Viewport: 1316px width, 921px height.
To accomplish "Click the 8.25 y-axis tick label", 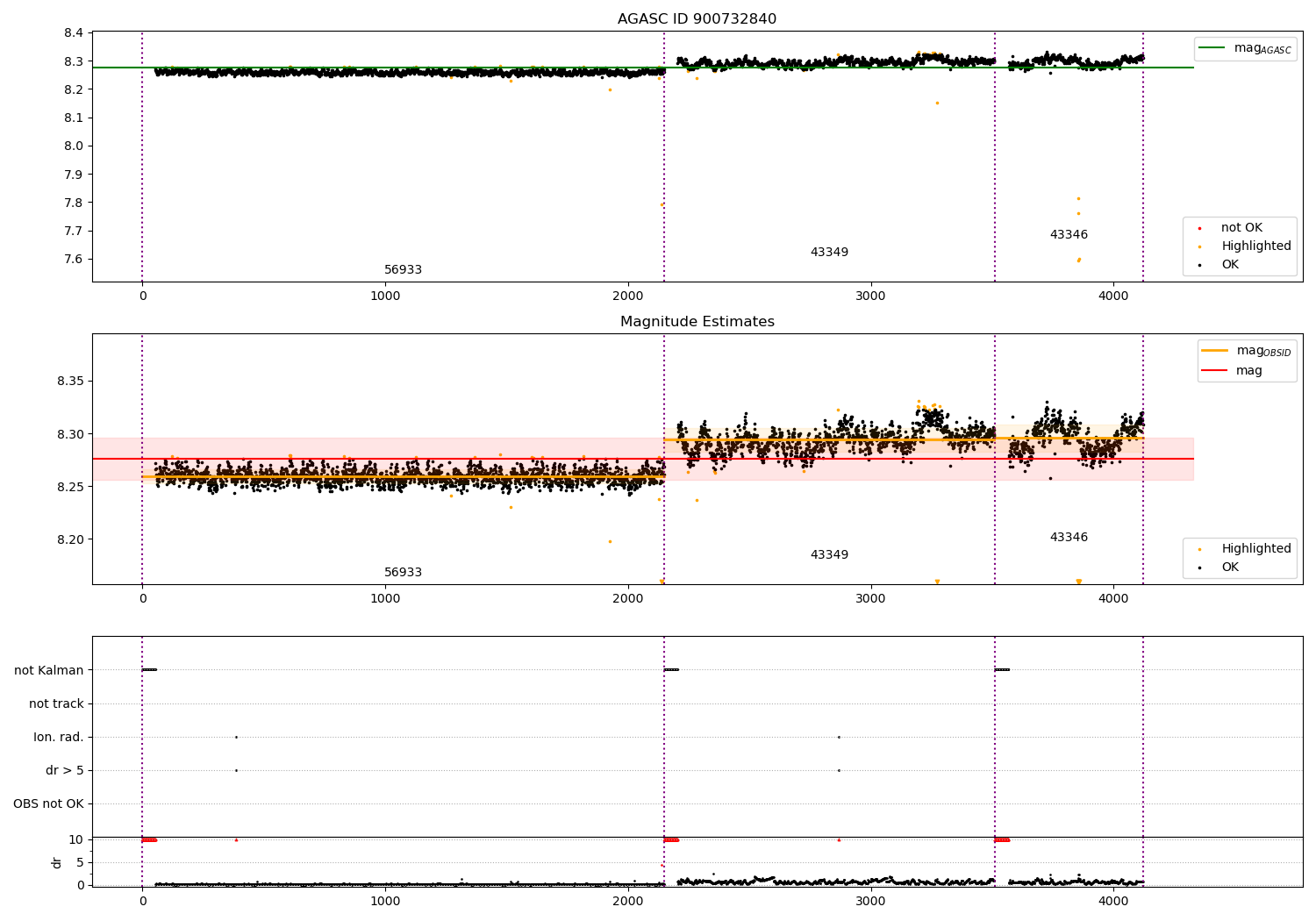I will [x=70, y=487].
